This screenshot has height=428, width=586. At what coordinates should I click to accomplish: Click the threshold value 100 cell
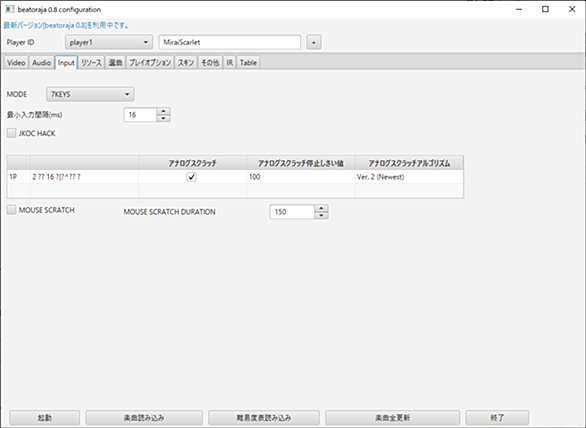tap(301, 177)
